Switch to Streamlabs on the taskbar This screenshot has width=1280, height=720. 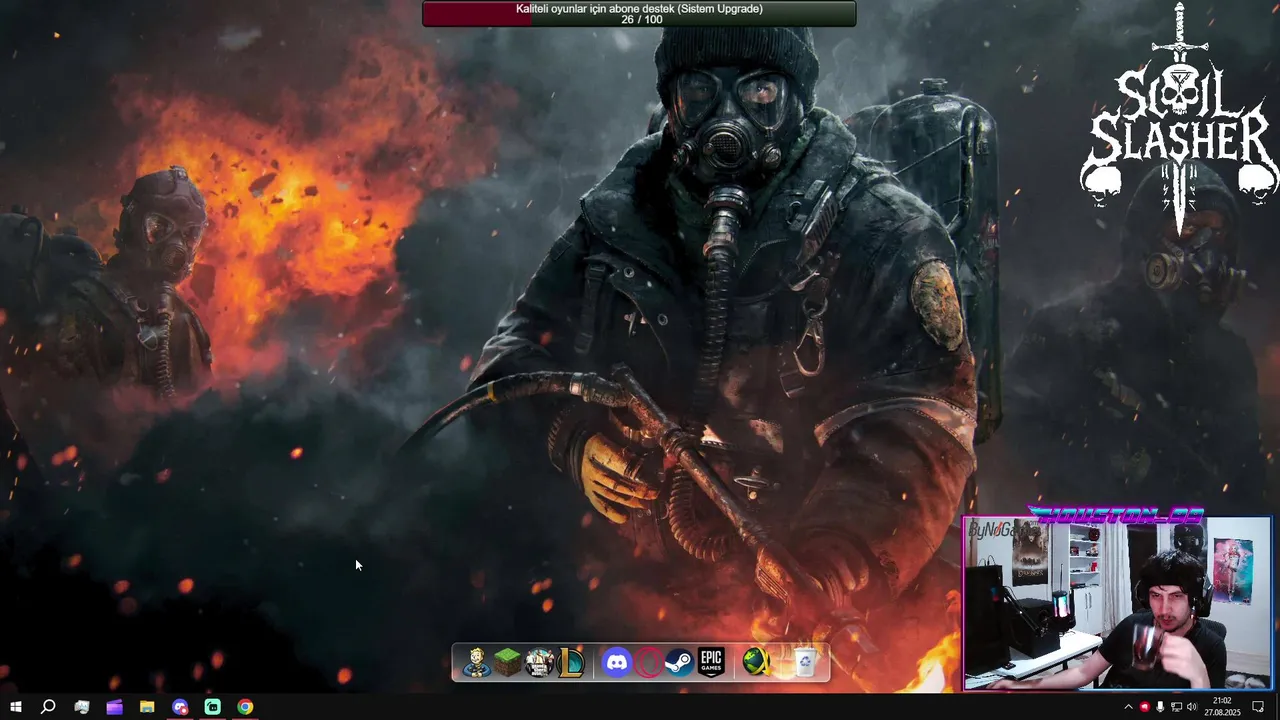click(212, 707)
